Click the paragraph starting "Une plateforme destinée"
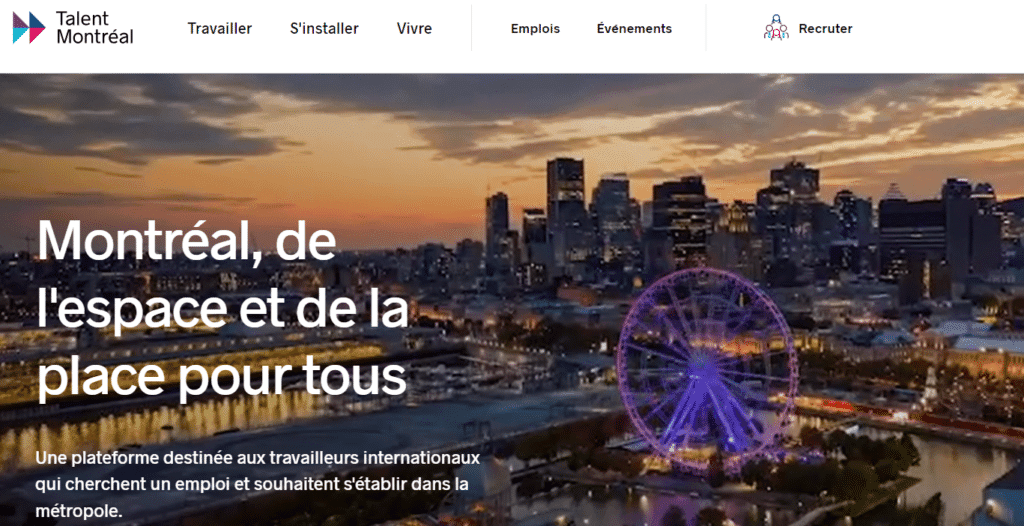This screenshot has height=526, width=1024. [258, 484]
